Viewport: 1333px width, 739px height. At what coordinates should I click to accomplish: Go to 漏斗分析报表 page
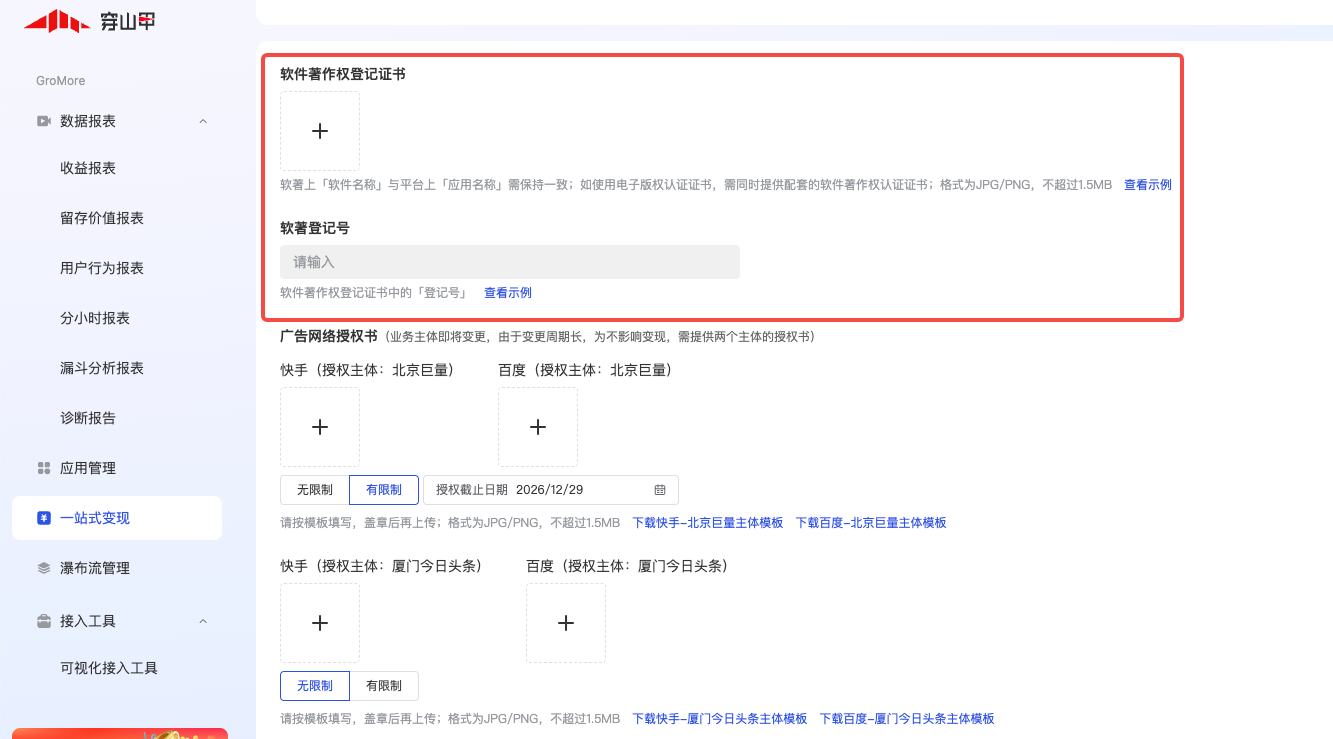click(x=102, y=368)
